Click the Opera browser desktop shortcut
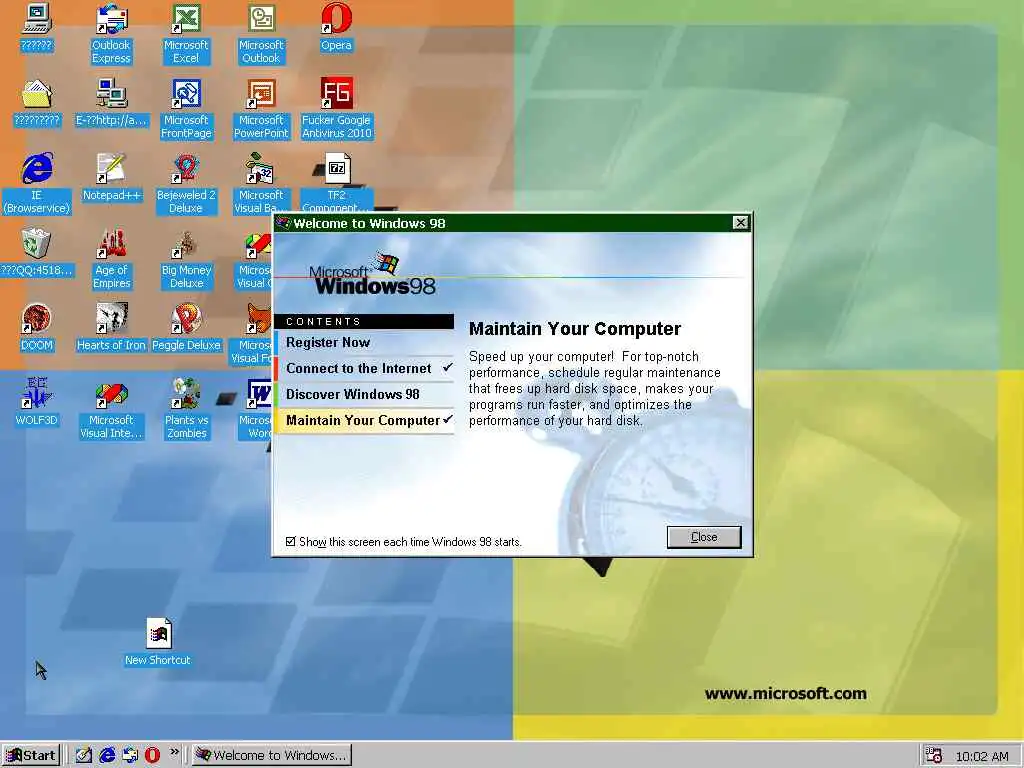This screenshot has height=768, width=1024. 336,29
